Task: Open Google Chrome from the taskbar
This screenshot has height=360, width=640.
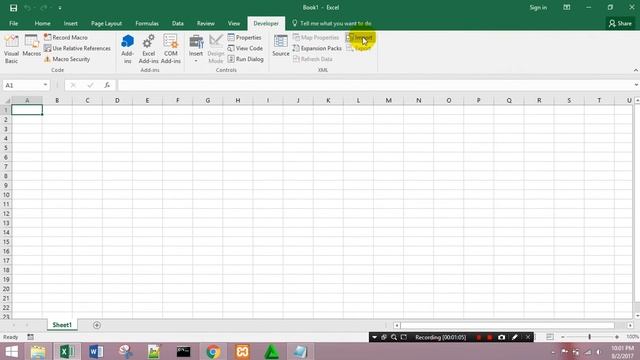Action: point(213,351)
